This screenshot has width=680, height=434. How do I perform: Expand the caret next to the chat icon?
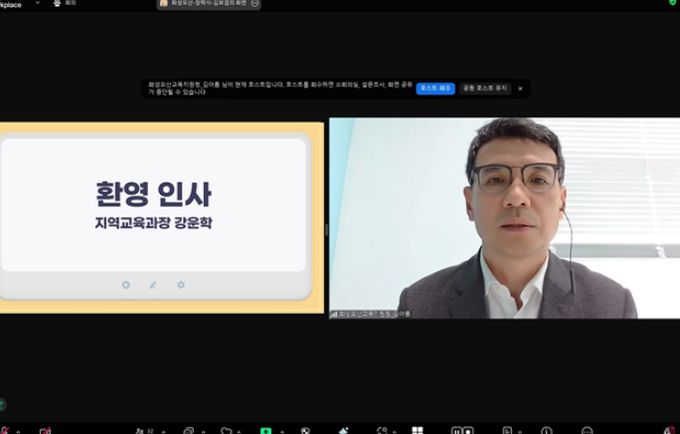pyautogui.click(x=202, y=430)
